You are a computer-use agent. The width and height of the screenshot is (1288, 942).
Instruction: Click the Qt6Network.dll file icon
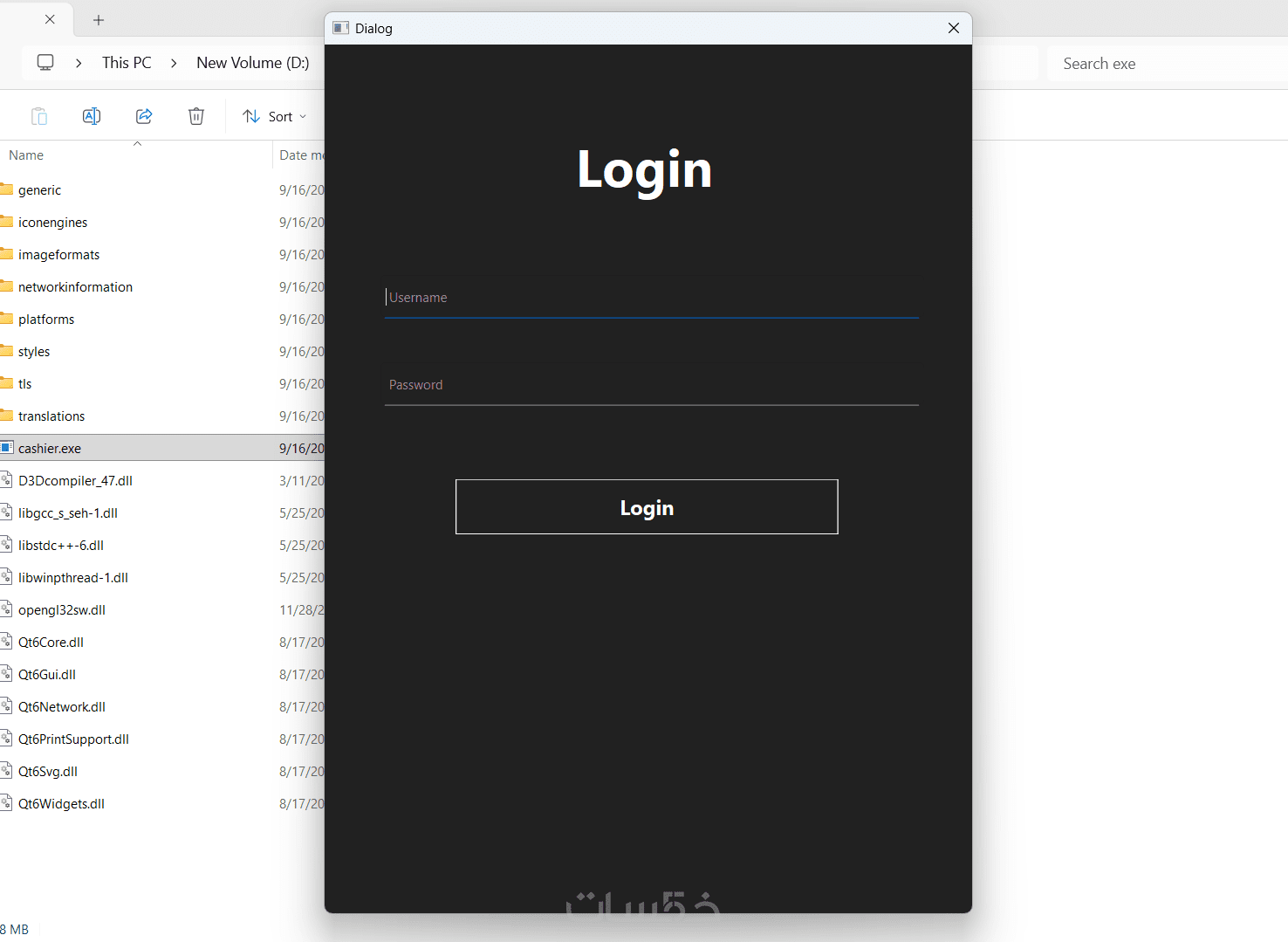pos(6,705)
